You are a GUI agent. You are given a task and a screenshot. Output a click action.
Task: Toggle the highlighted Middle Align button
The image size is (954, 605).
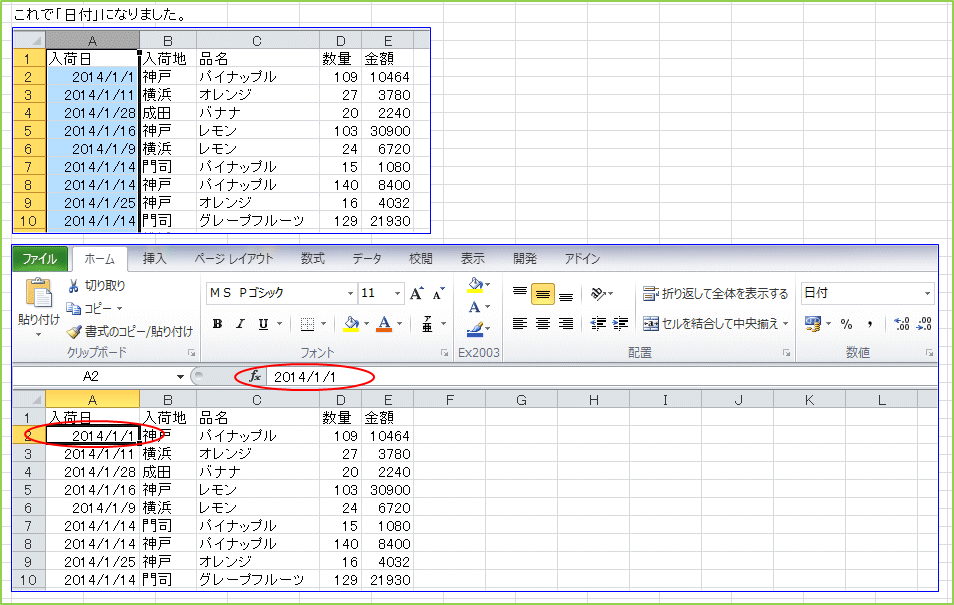(x=543, y=294)
